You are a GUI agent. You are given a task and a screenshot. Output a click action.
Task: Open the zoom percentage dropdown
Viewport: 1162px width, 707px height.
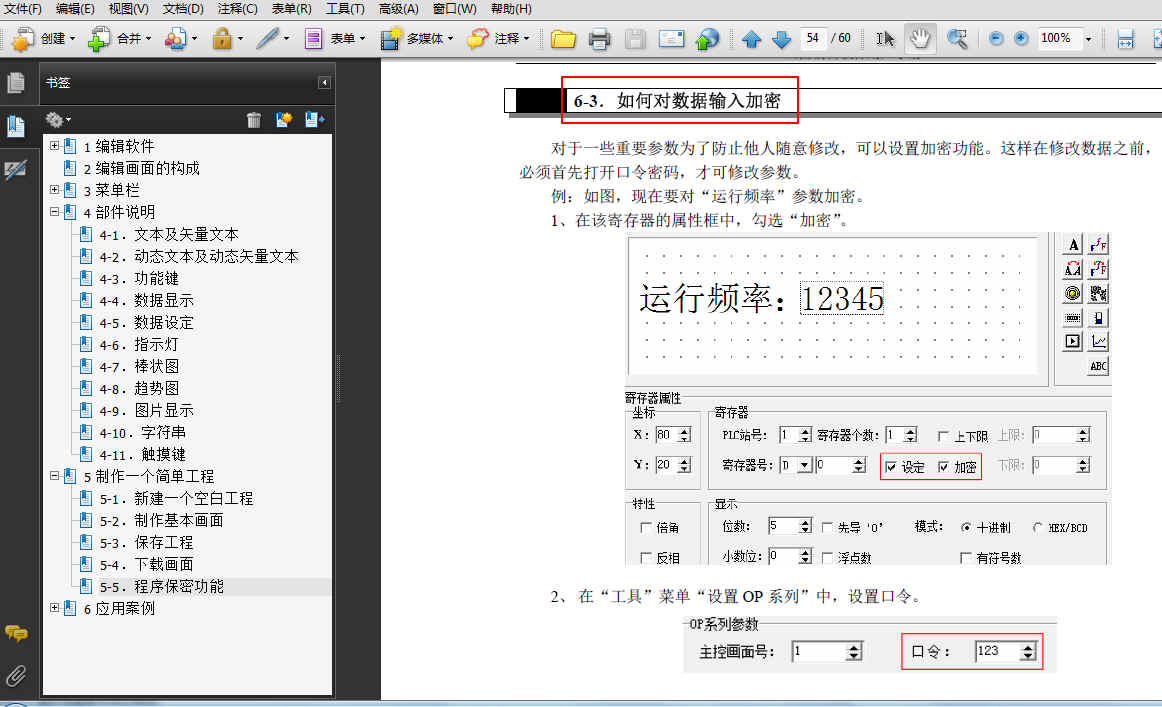pos(1088,39)
